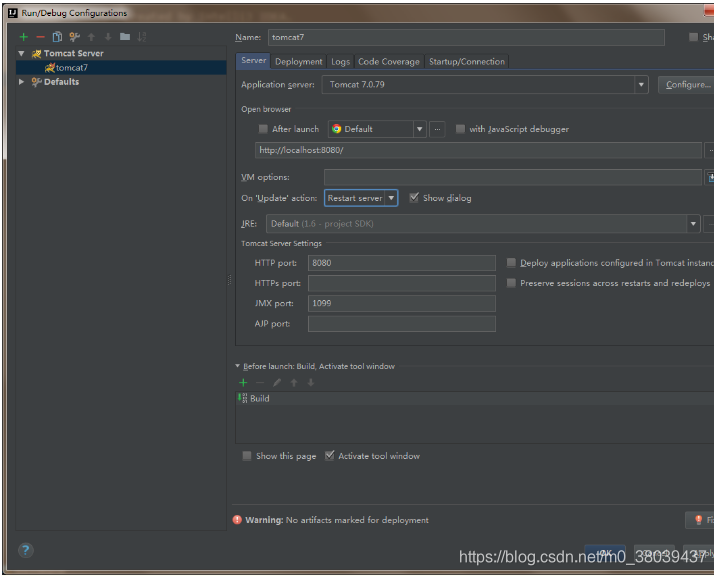
Task: Click the Defaults wrench icon in the tree
Action: (x=37, y=82)
